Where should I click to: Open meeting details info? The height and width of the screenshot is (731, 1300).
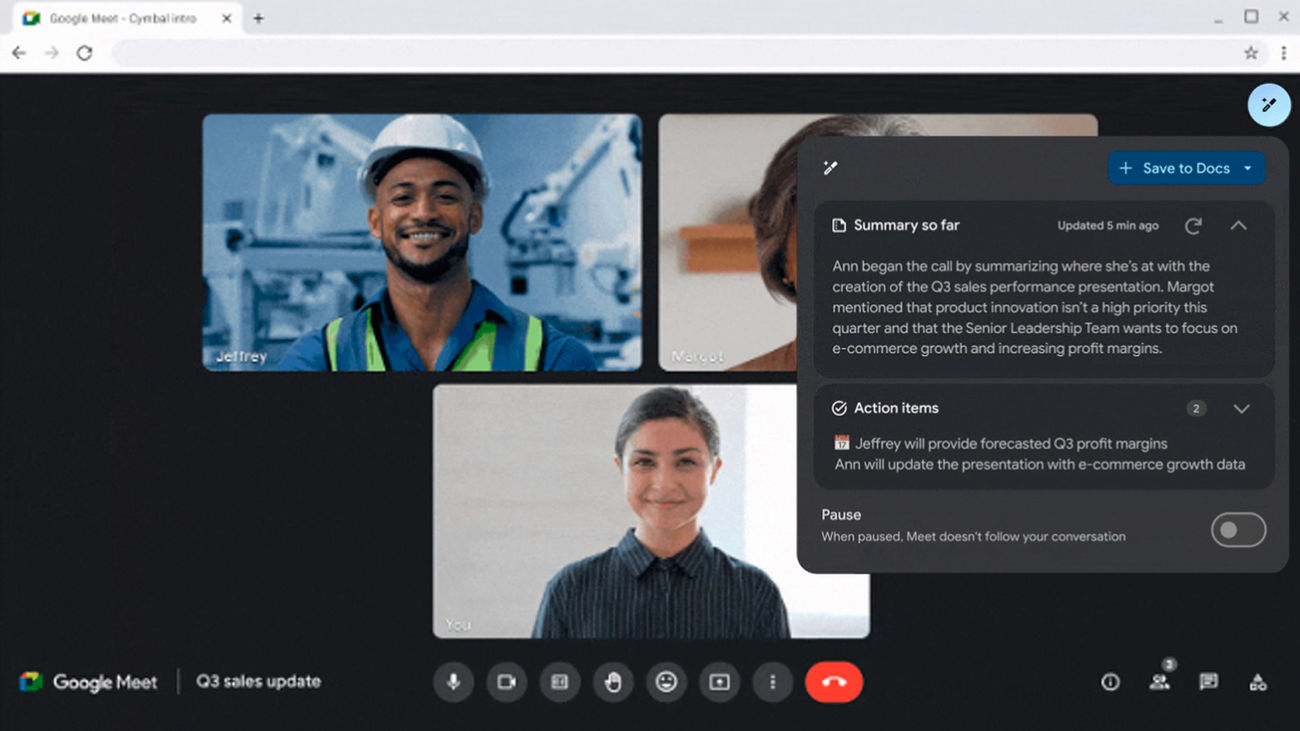1110,682
